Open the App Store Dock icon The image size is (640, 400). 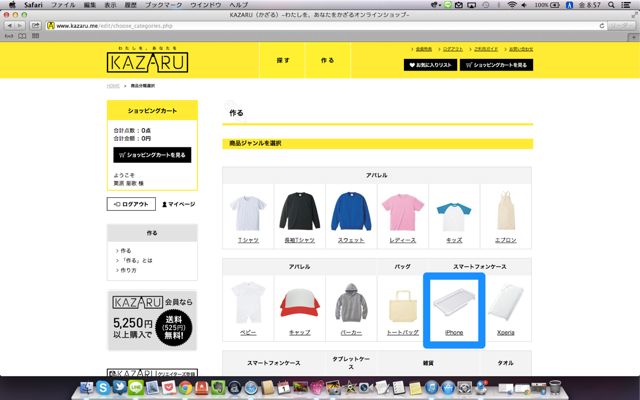click(448, 387)
